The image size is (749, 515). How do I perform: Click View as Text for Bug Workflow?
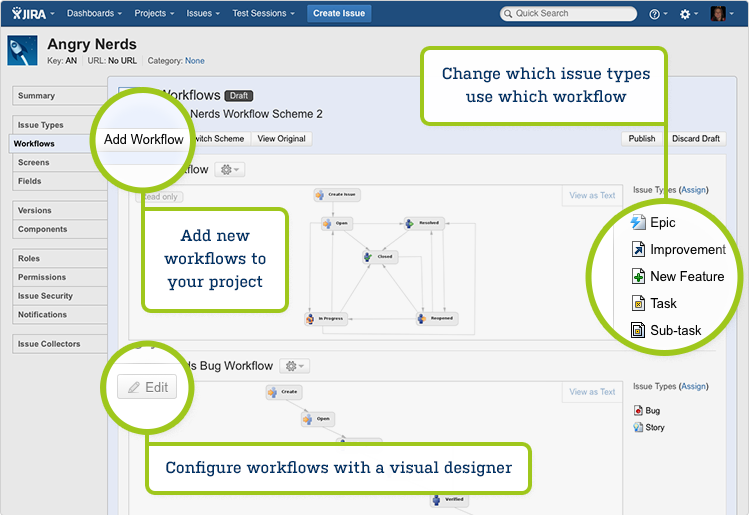[x=592, y=392]
